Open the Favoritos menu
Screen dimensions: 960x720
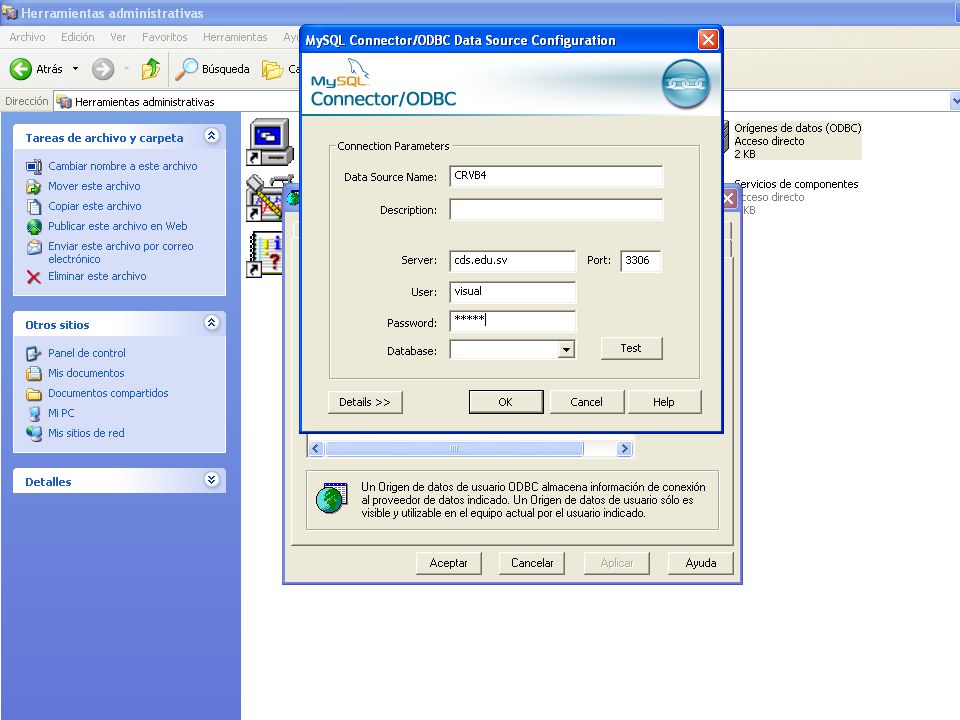(x=165, y=37)
